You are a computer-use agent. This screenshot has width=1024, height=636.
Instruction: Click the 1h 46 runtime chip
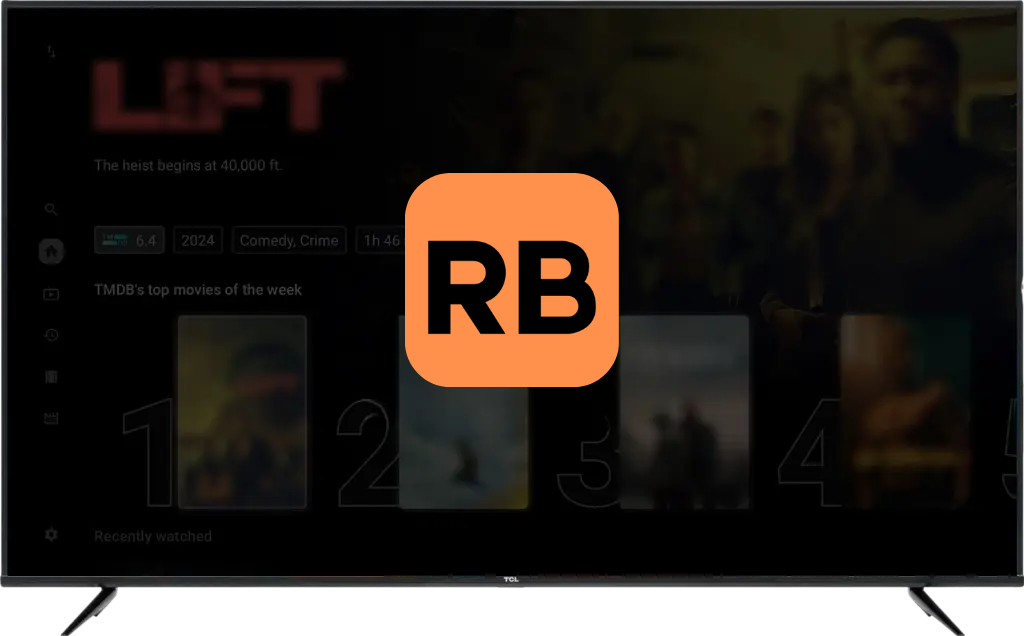[381, 240]
